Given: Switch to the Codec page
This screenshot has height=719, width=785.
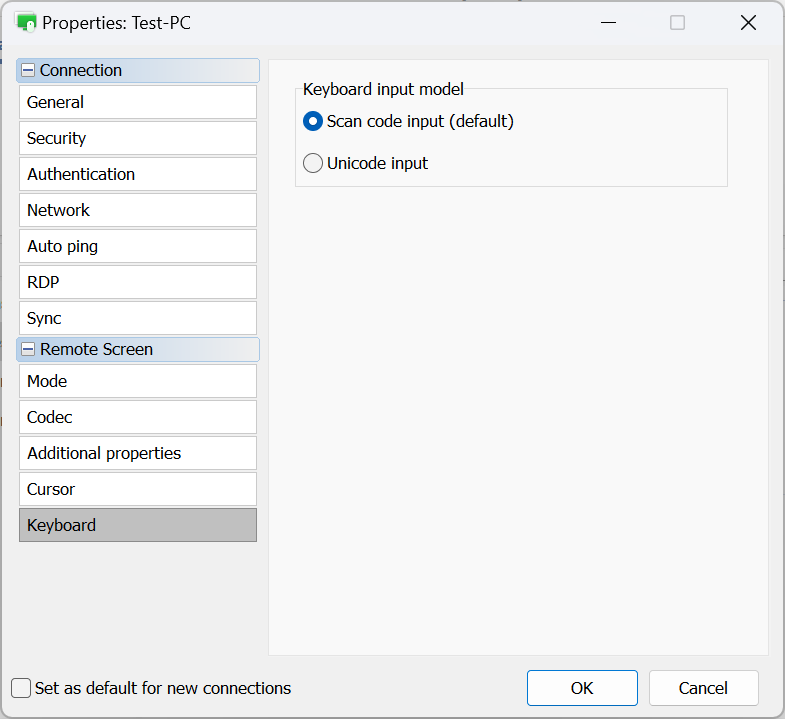Looking at the screenshot, I should pyautogui.click(x=138, y=417).
